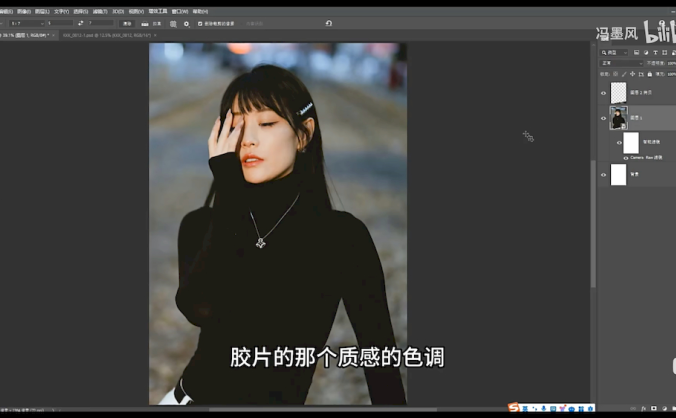The width and height of the screenshot is (676, 418).
Task: Toggle smart filters visibility eye
Action: tap(619, 143)
